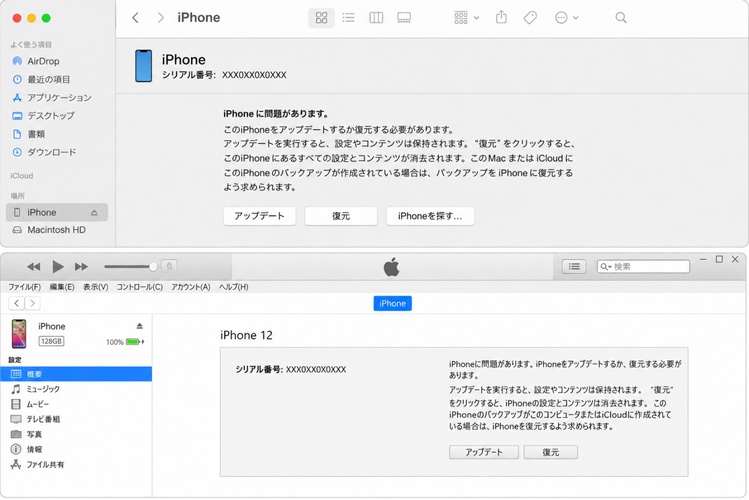Click Apple logo in iTunes header
The image size is (749, 500).
pyautogui.click(x=392, y=267)
